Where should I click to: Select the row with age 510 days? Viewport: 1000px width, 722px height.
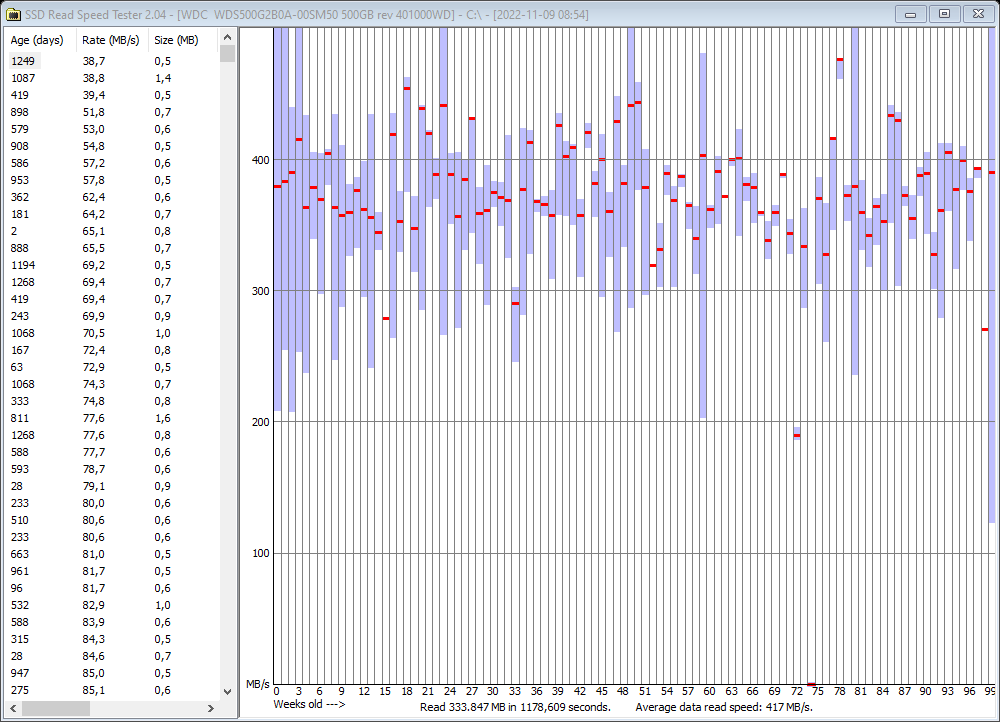click(x=112, y=520)
